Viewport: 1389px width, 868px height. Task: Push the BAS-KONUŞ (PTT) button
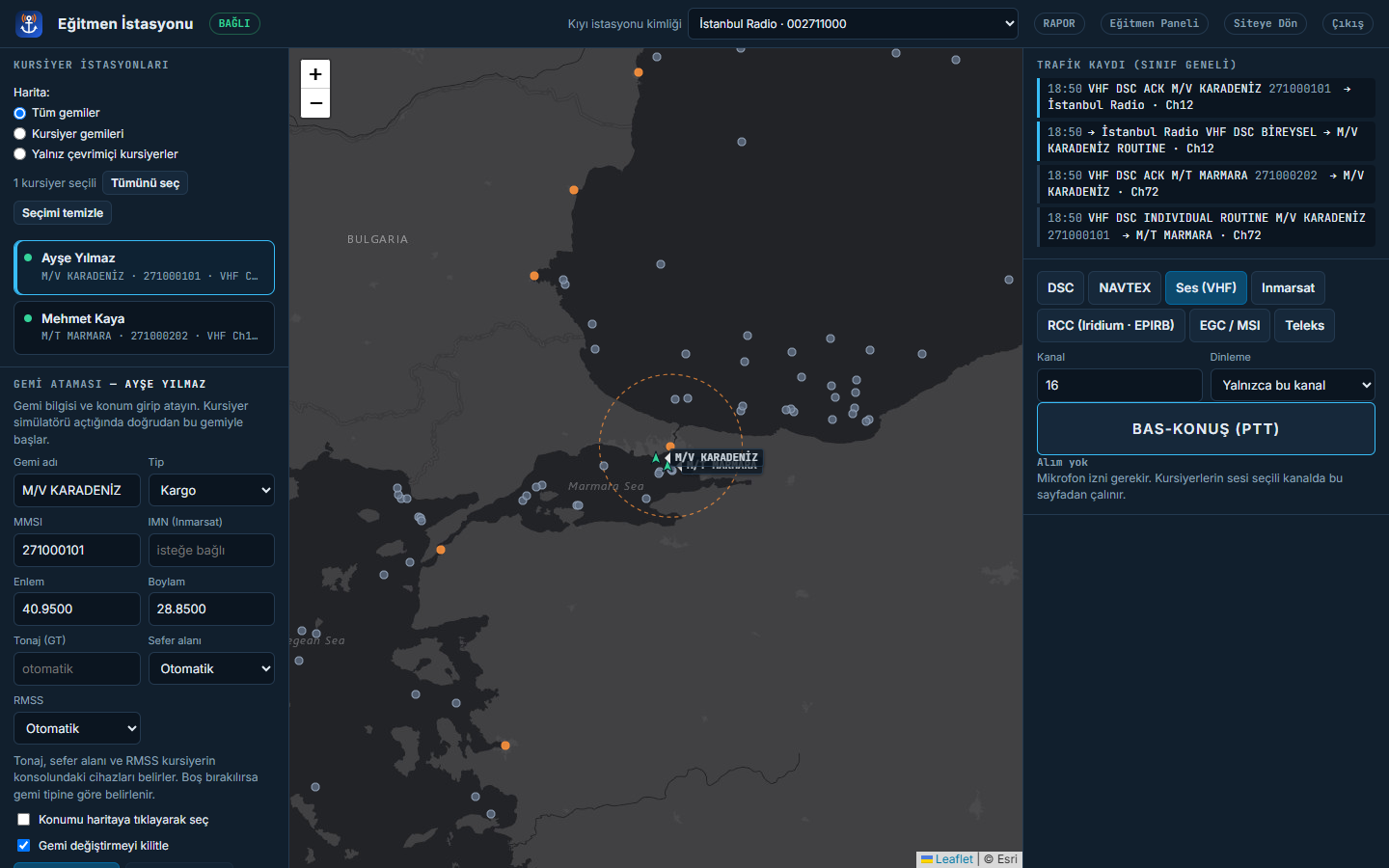(1206, 428)
